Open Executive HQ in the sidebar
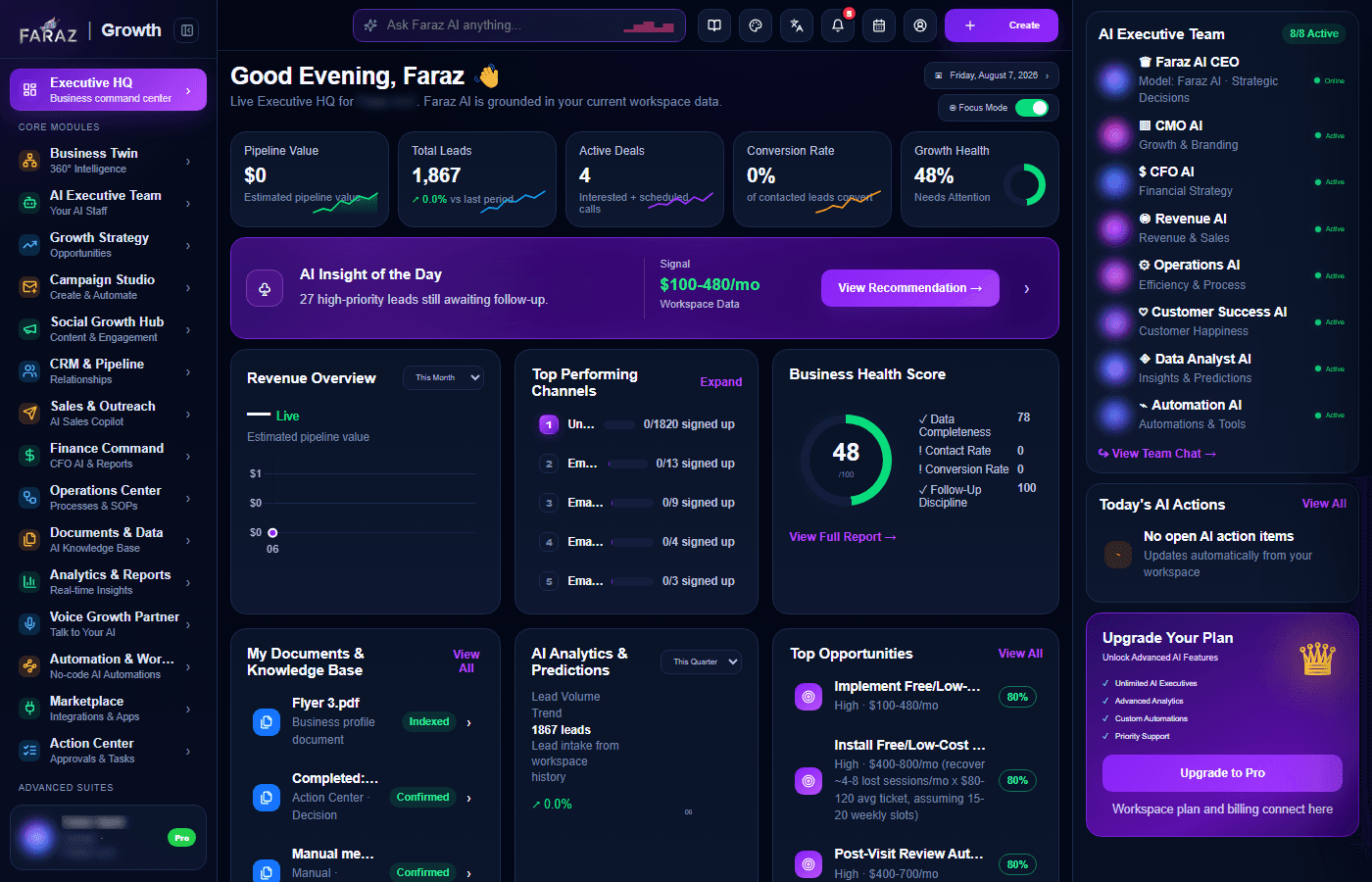Image resolution: width=1372 pixels, height=882 pixels. (108, 90)
